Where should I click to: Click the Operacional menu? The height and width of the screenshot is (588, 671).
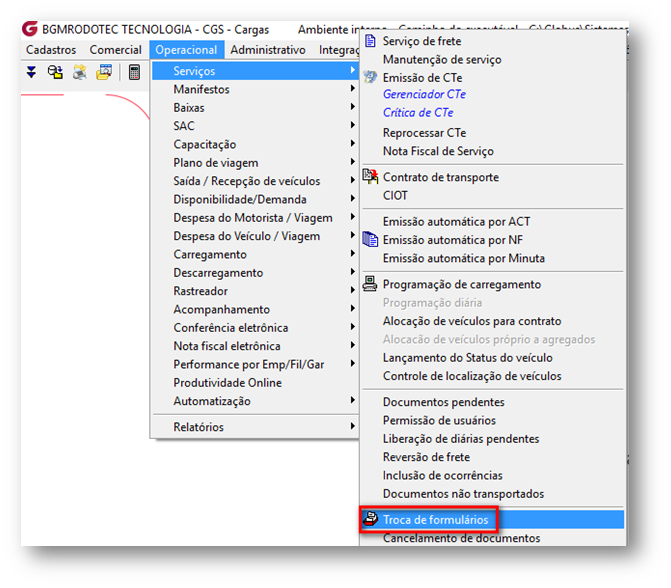point(187,50)
